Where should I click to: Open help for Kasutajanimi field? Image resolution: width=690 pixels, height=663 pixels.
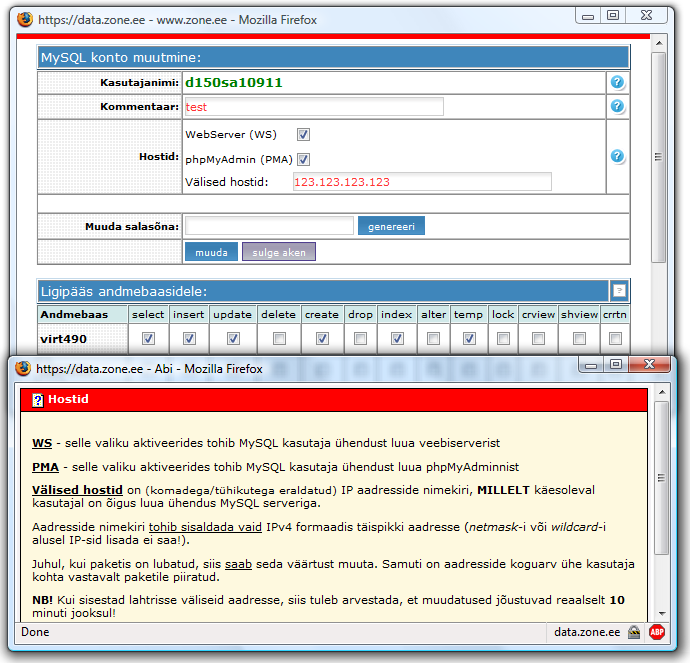pos(617,82)
